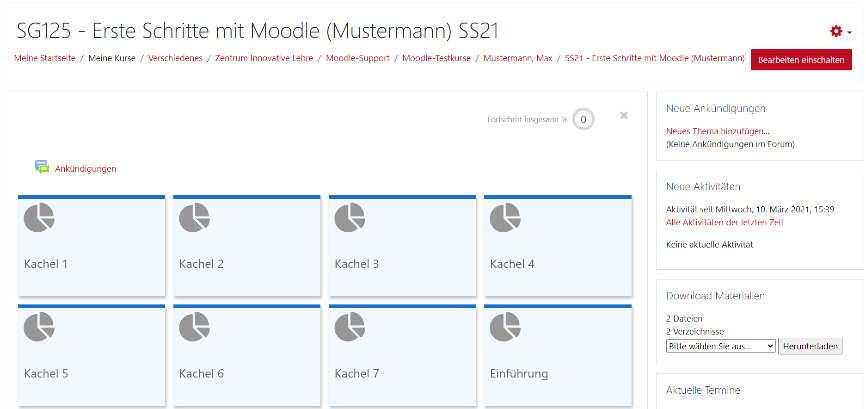Click the 'Bearbeiten einschalten' button
This screenshot has width=866, height=409.
[801, 59]
